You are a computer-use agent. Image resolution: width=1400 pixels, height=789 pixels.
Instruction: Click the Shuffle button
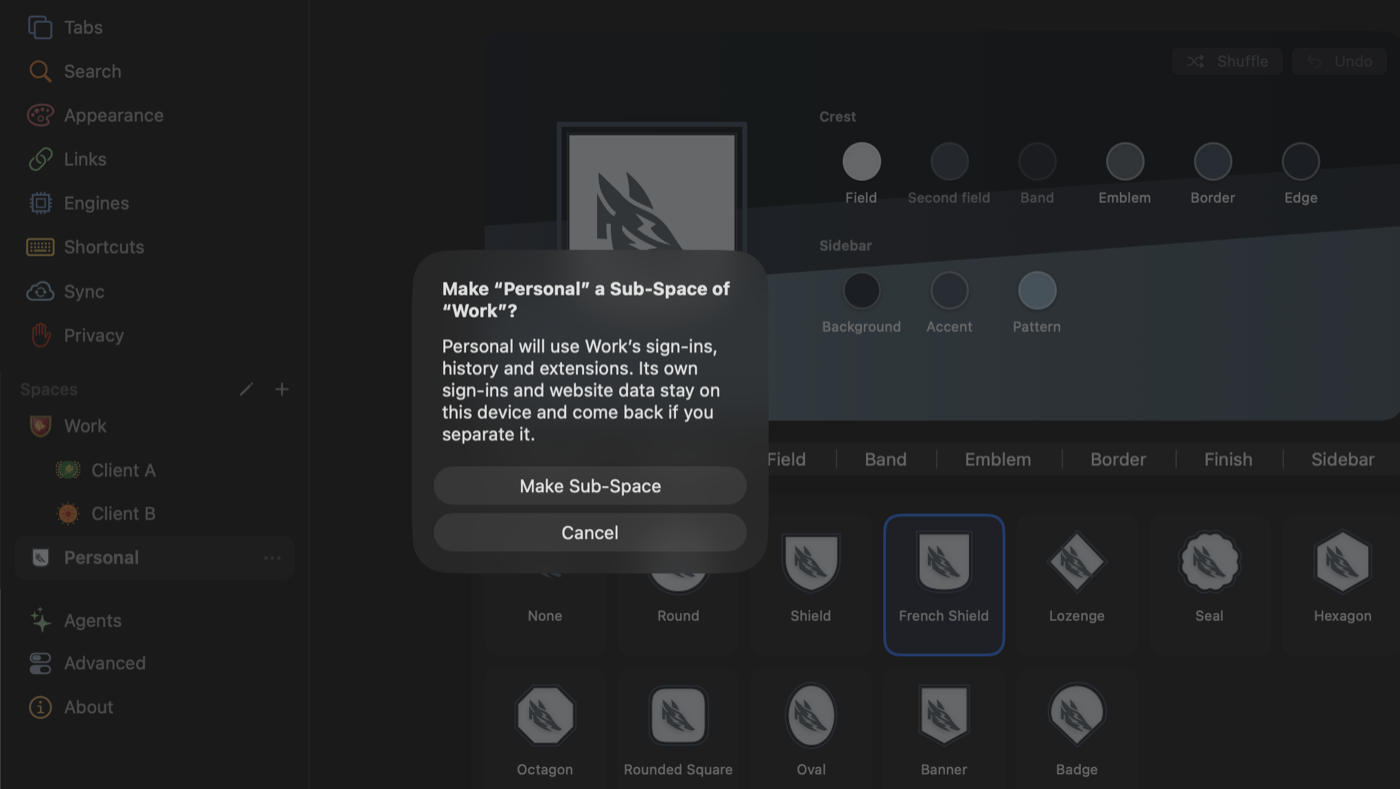click(x=1227, y=61)
